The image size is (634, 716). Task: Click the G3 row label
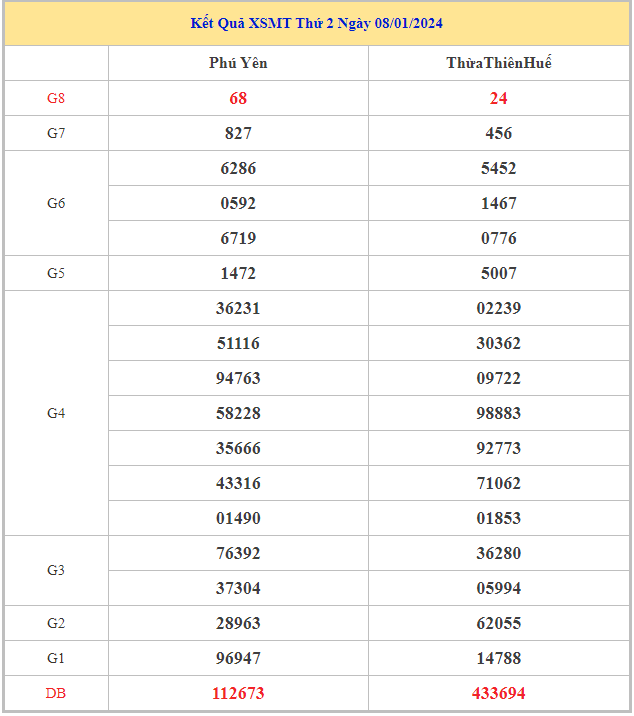click(x=56, y=570)
